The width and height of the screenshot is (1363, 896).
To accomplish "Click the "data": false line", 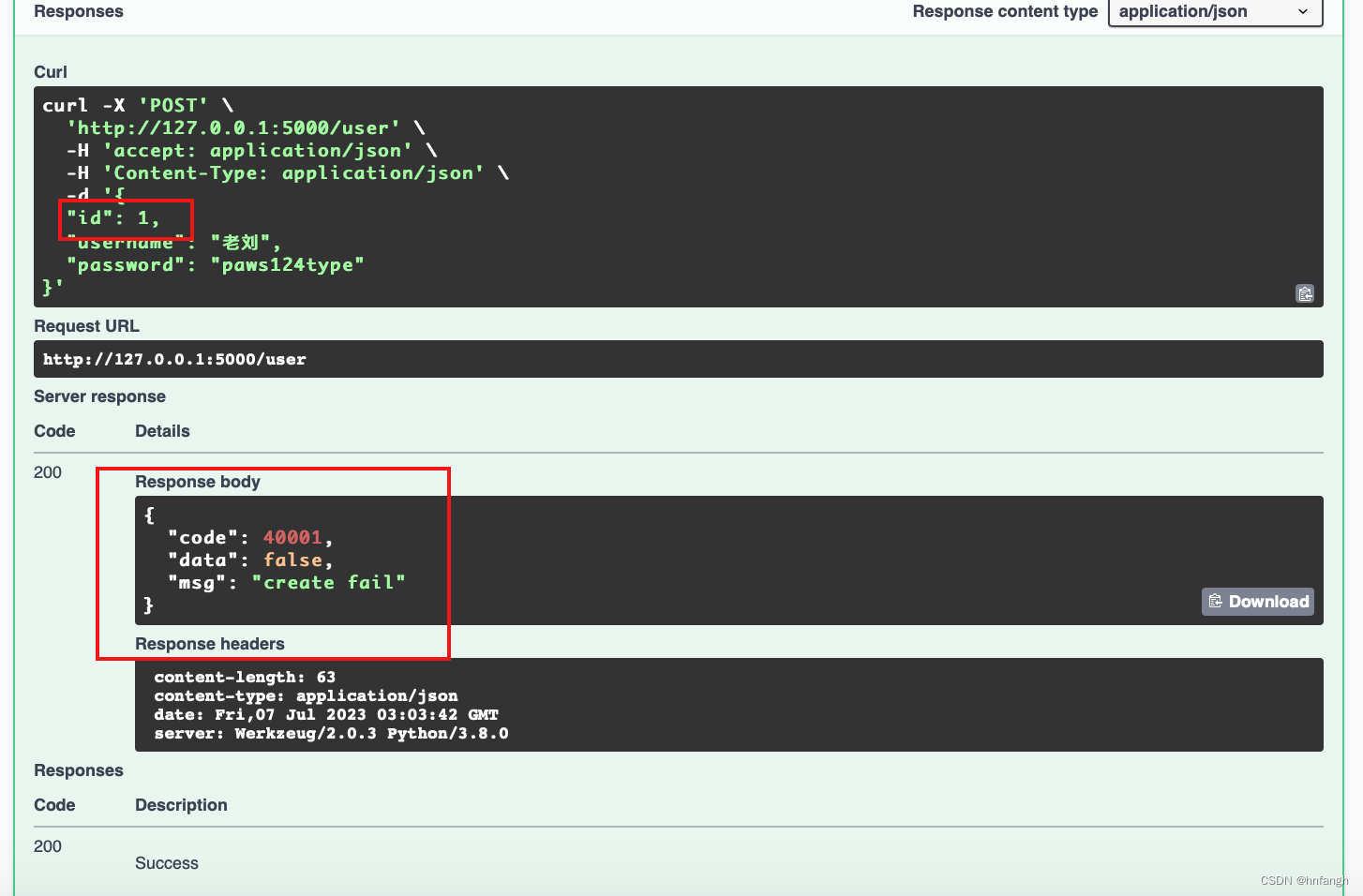I will 250,560.
